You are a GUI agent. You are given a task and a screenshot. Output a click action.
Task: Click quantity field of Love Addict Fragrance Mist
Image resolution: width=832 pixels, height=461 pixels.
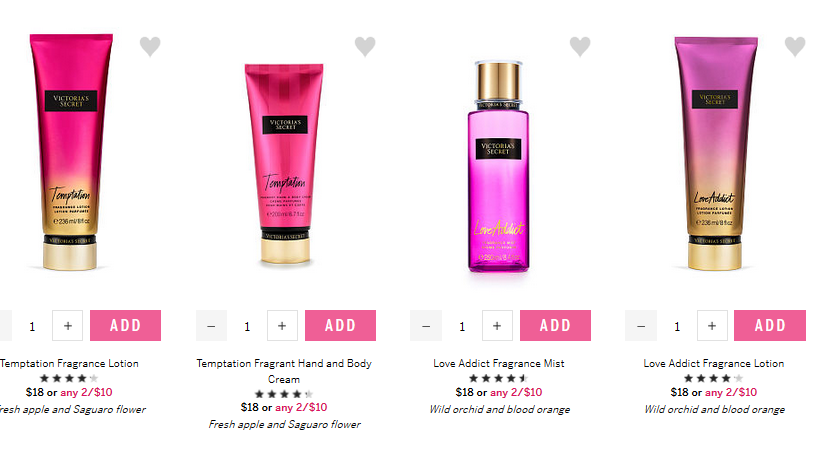(x=462, y=326)
